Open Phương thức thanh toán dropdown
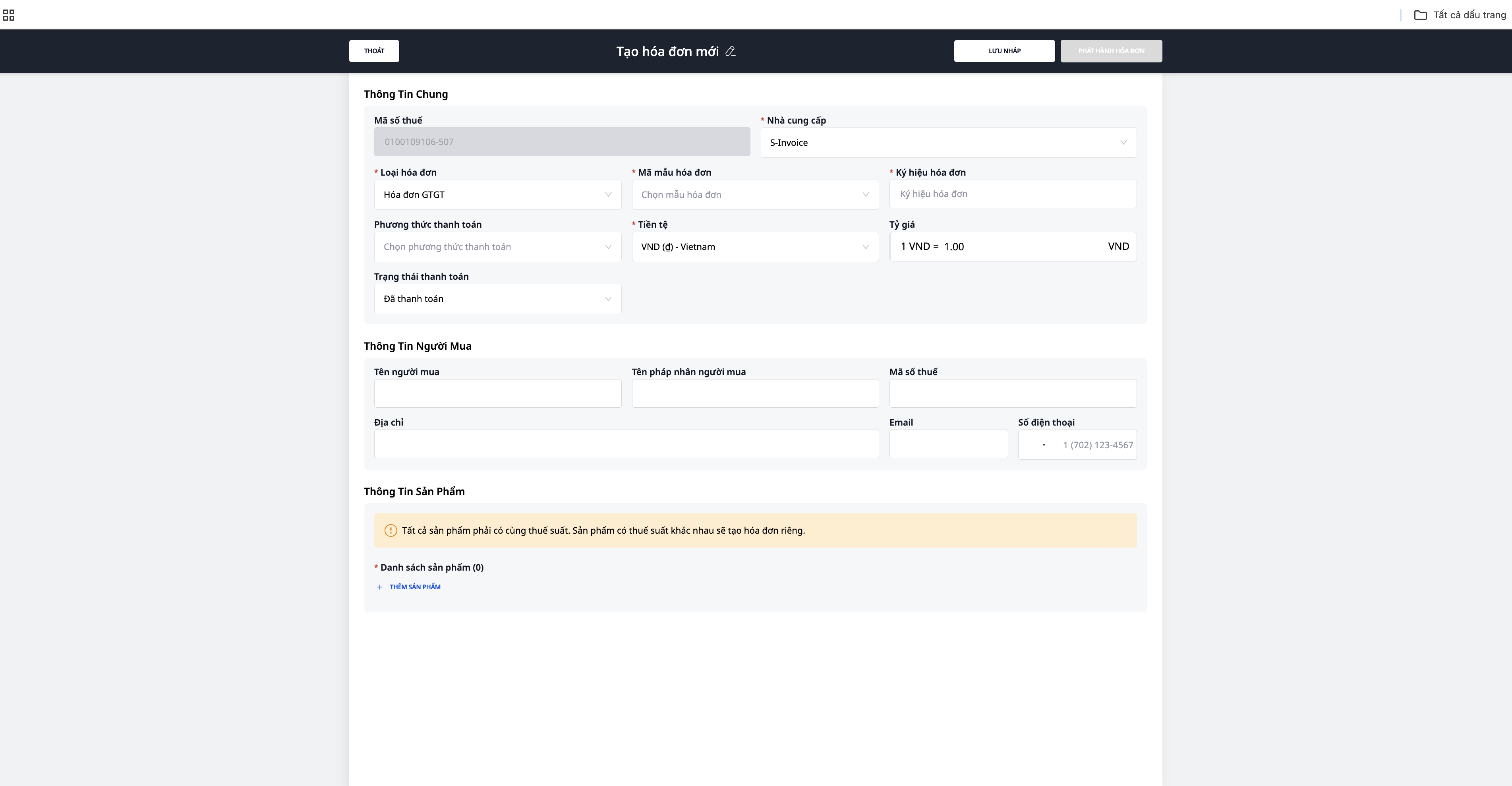The image size is (1512, 786). (497, 247)
